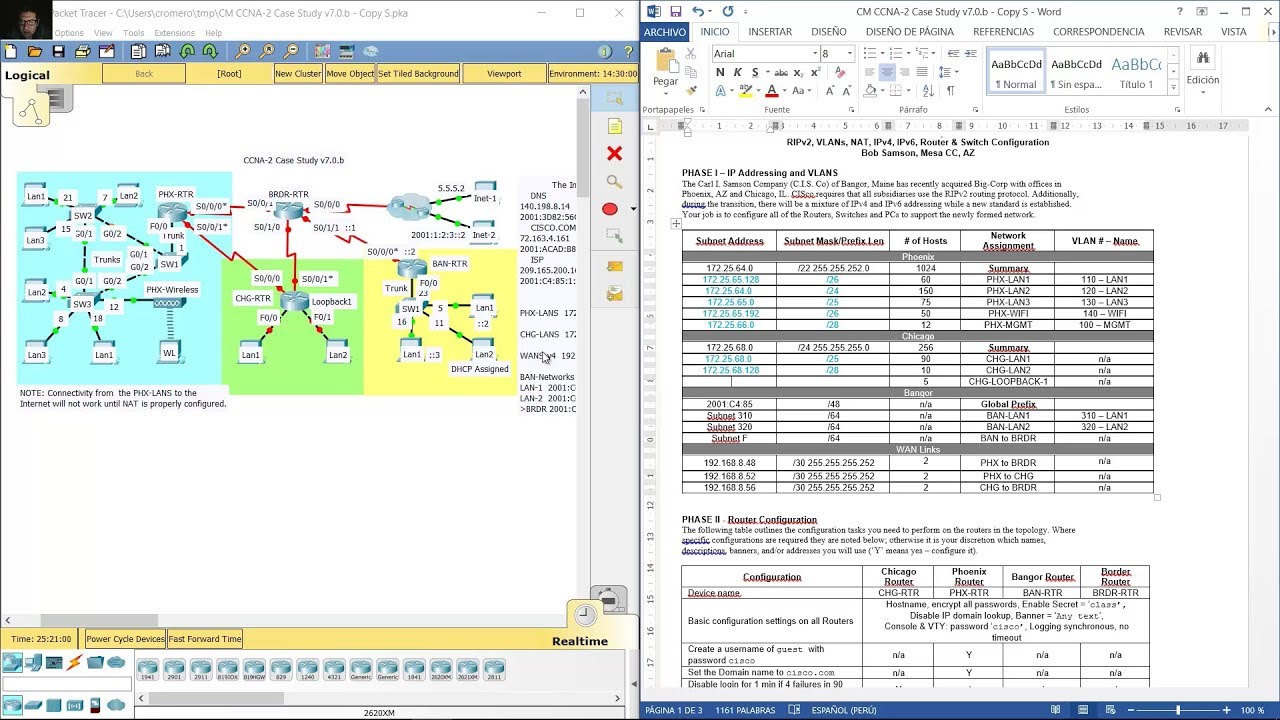This screenshot has width=1280, height=720.
Task: Open Packet Tracer Tools menu
Action: coord(133,33)
